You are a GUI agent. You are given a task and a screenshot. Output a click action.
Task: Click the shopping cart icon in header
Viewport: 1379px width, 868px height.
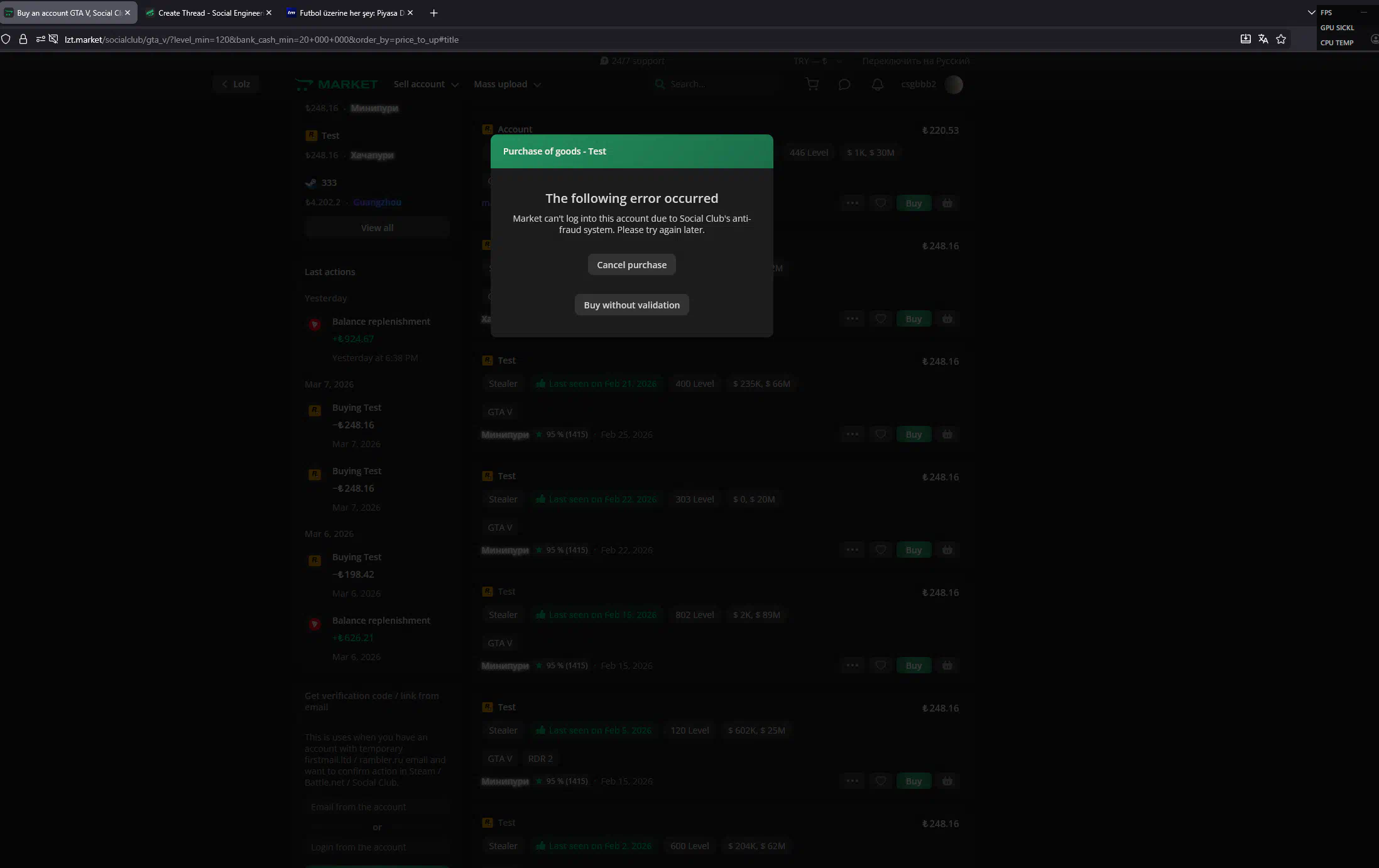pos(812,84)
